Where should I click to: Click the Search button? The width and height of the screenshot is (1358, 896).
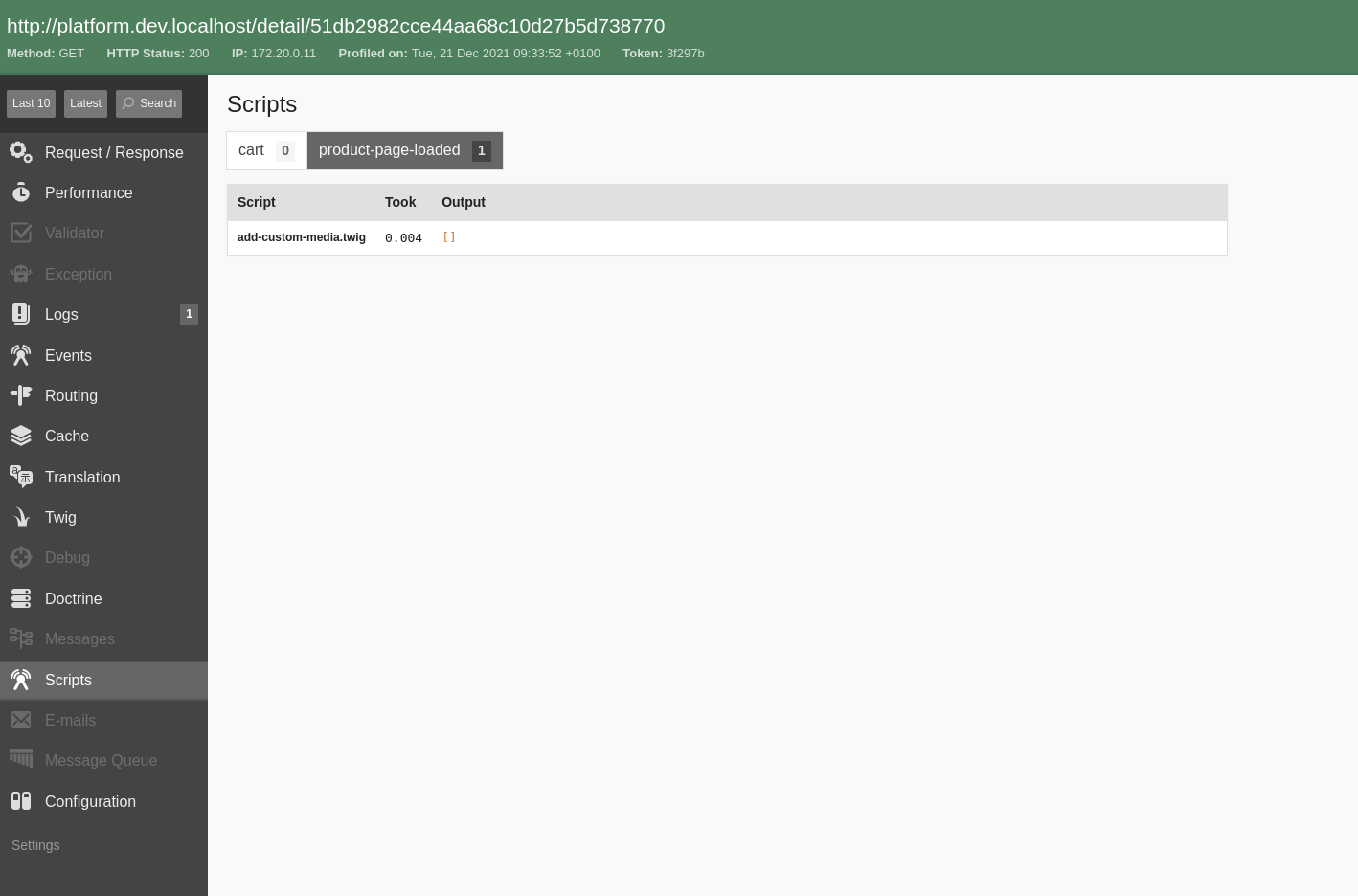pyautogui.click(x=148, y=103)
